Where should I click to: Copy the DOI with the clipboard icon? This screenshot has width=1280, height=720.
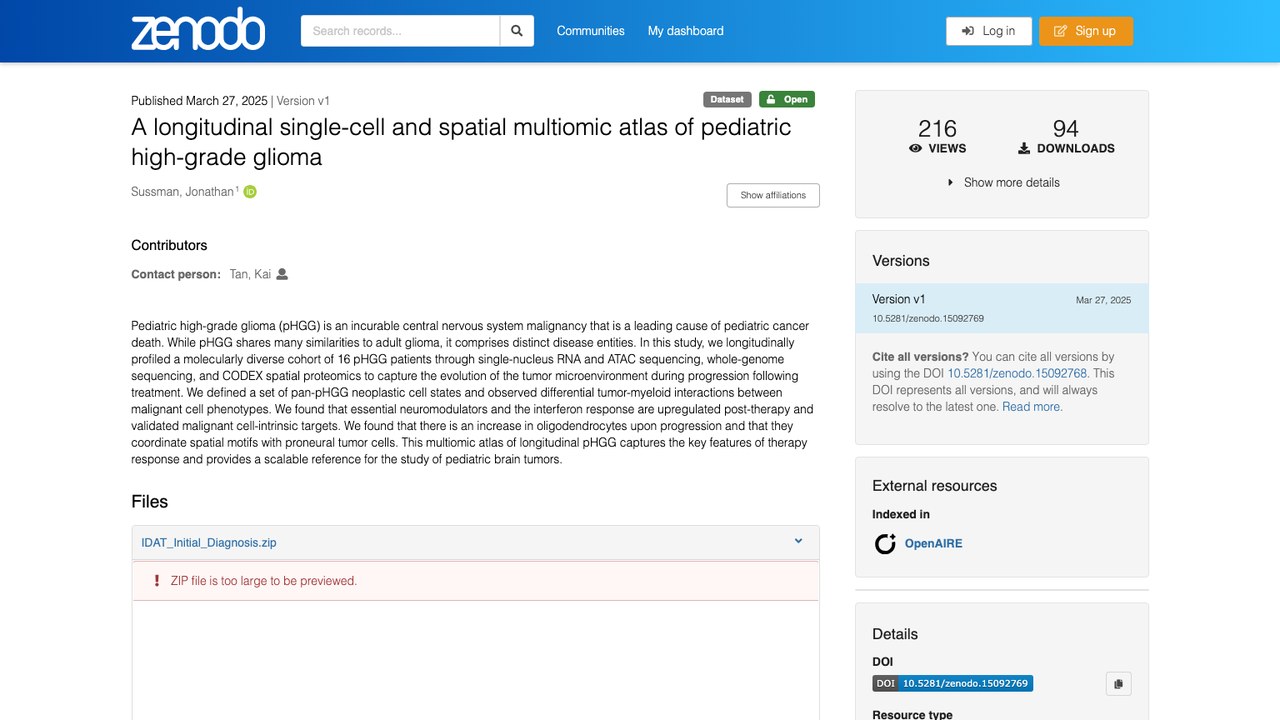click(1118, 684)
